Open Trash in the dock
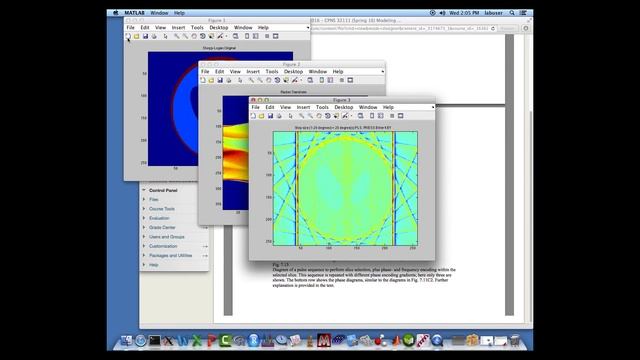This screenshot has height=360, width=640. (x=515, y=340)
